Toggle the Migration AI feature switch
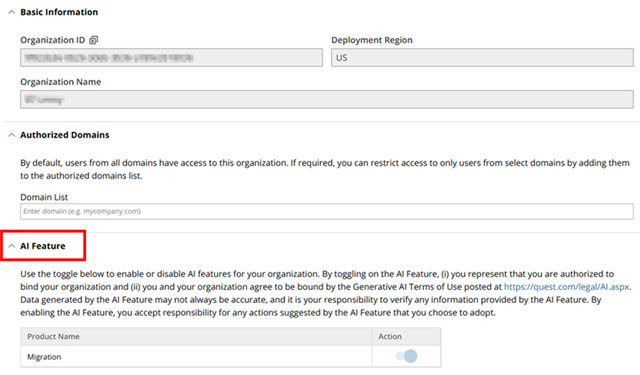Image resolution: width=640 pixels, height=375 pixels. pos(407,356)
